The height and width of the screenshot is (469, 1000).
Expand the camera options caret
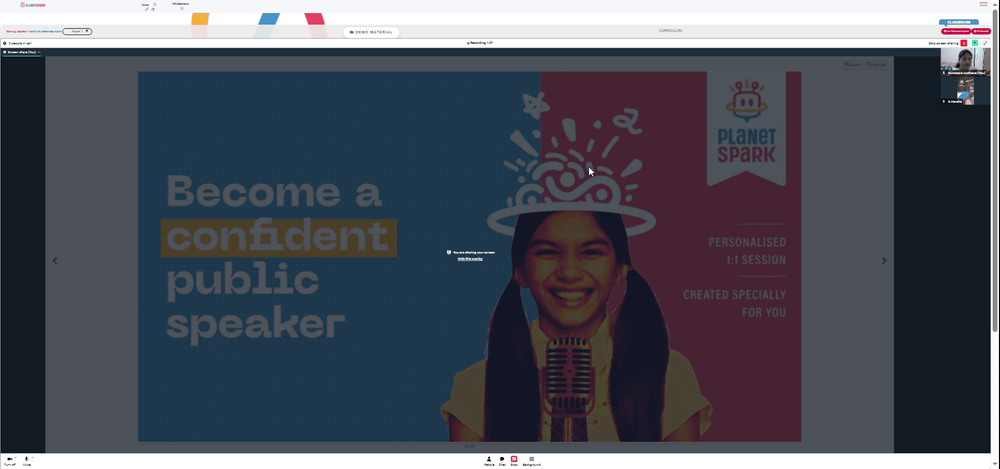pyautogui.click(x=16, y=458)
